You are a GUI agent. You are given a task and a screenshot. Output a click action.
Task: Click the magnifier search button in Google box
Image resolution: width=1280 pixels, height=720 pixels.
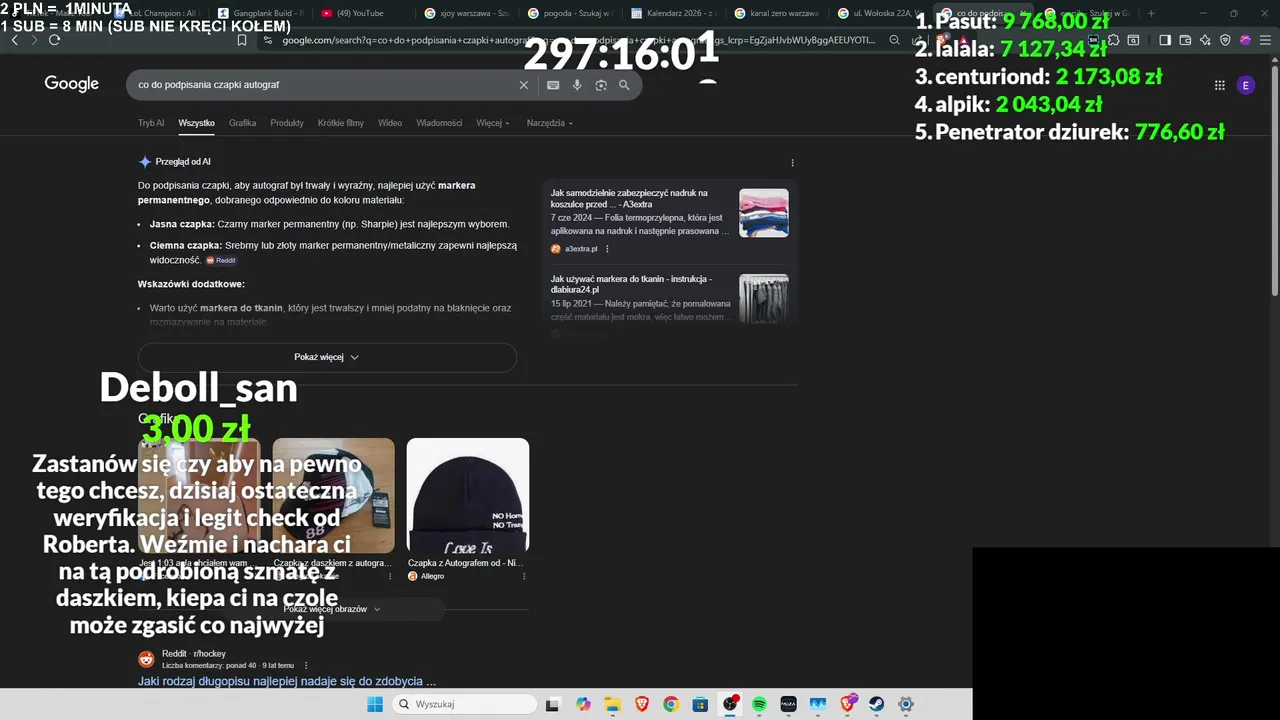(x=624, y=85)
